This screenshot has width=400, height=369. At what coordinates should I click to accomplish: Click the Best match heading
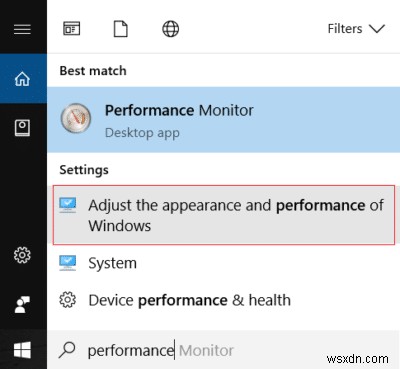93,71
